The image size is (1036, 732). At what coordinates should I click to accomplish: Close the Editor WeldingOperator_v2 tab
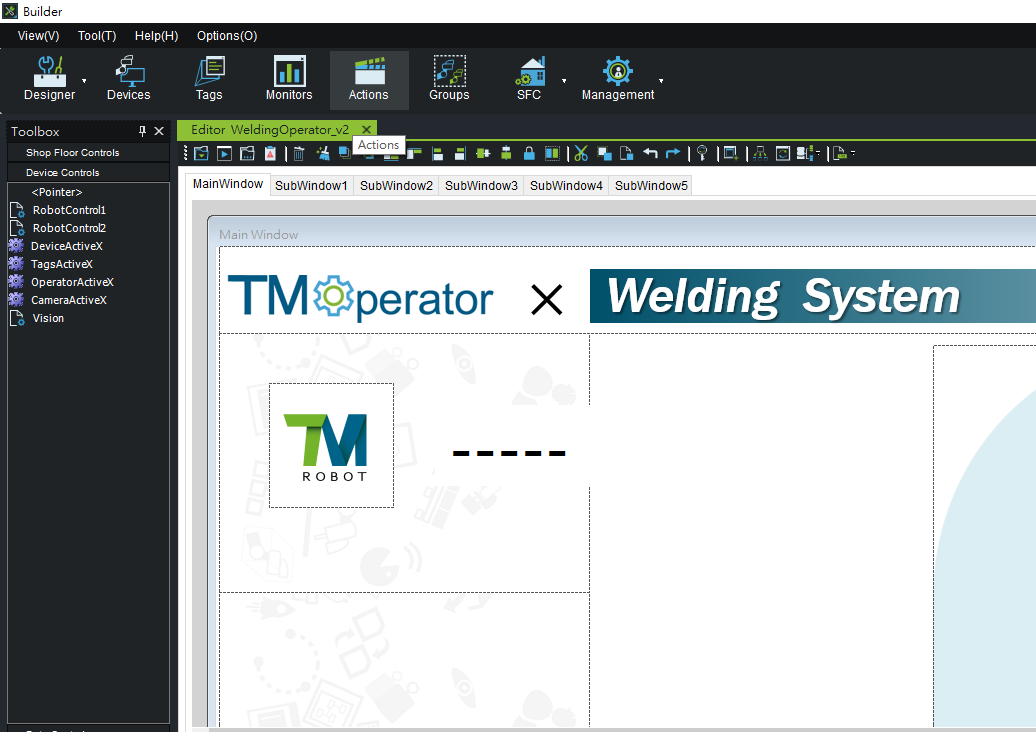(x=366, y=129)
